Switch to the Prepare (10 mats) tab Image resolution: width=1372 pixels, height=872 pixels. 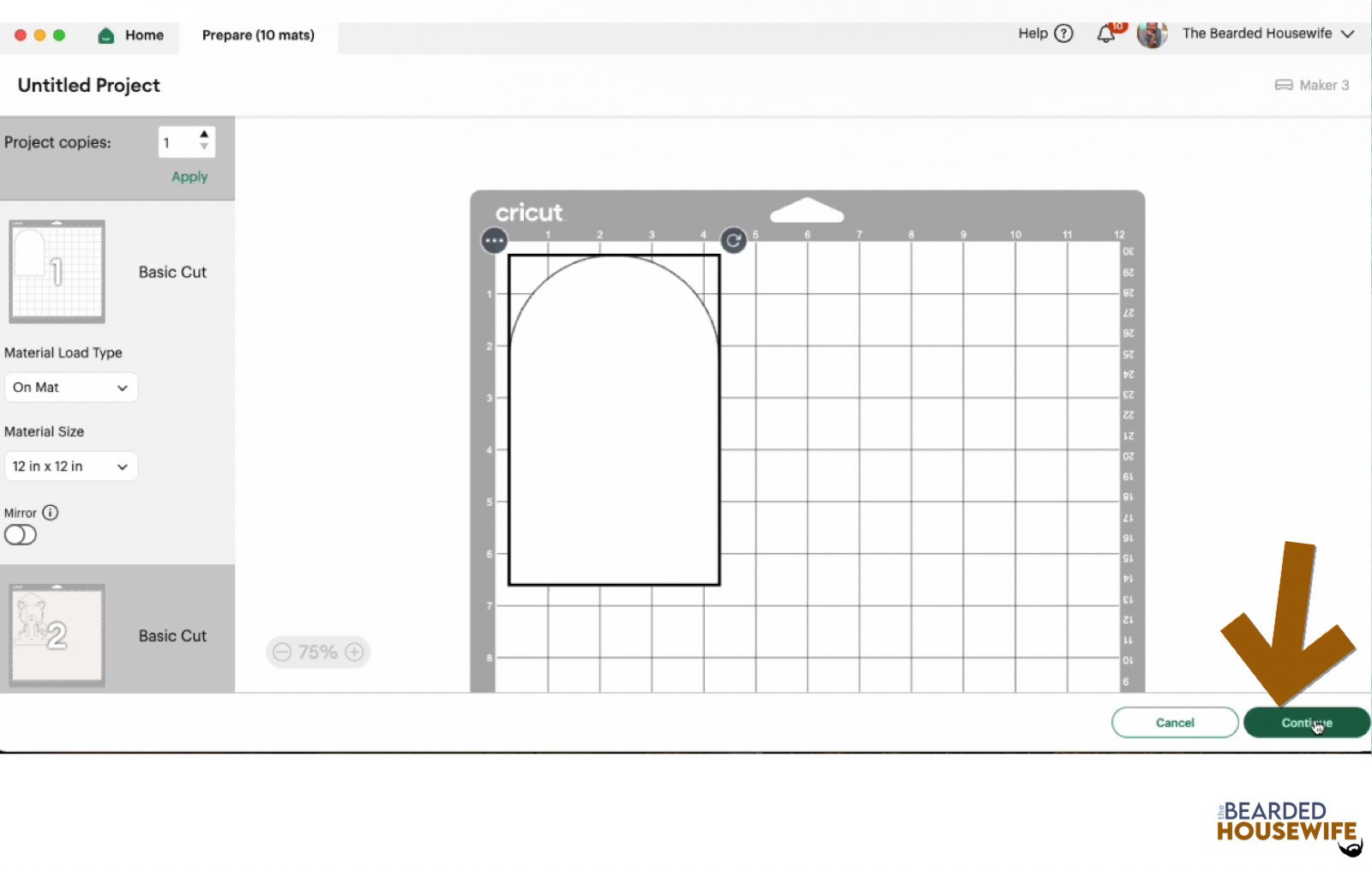(258, 35)
